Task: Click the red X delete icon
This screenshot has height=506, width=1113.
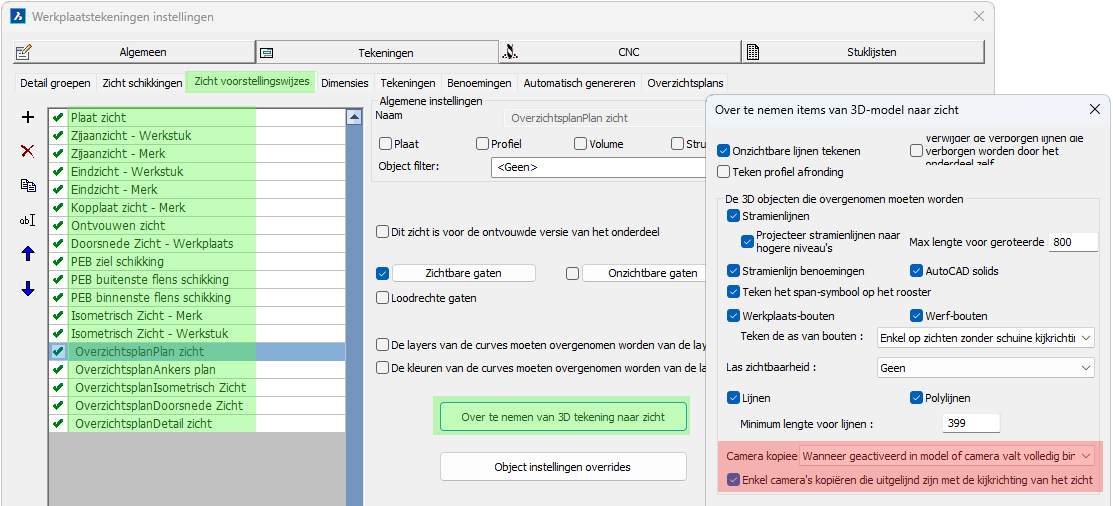Action: (x=28, y=151)
